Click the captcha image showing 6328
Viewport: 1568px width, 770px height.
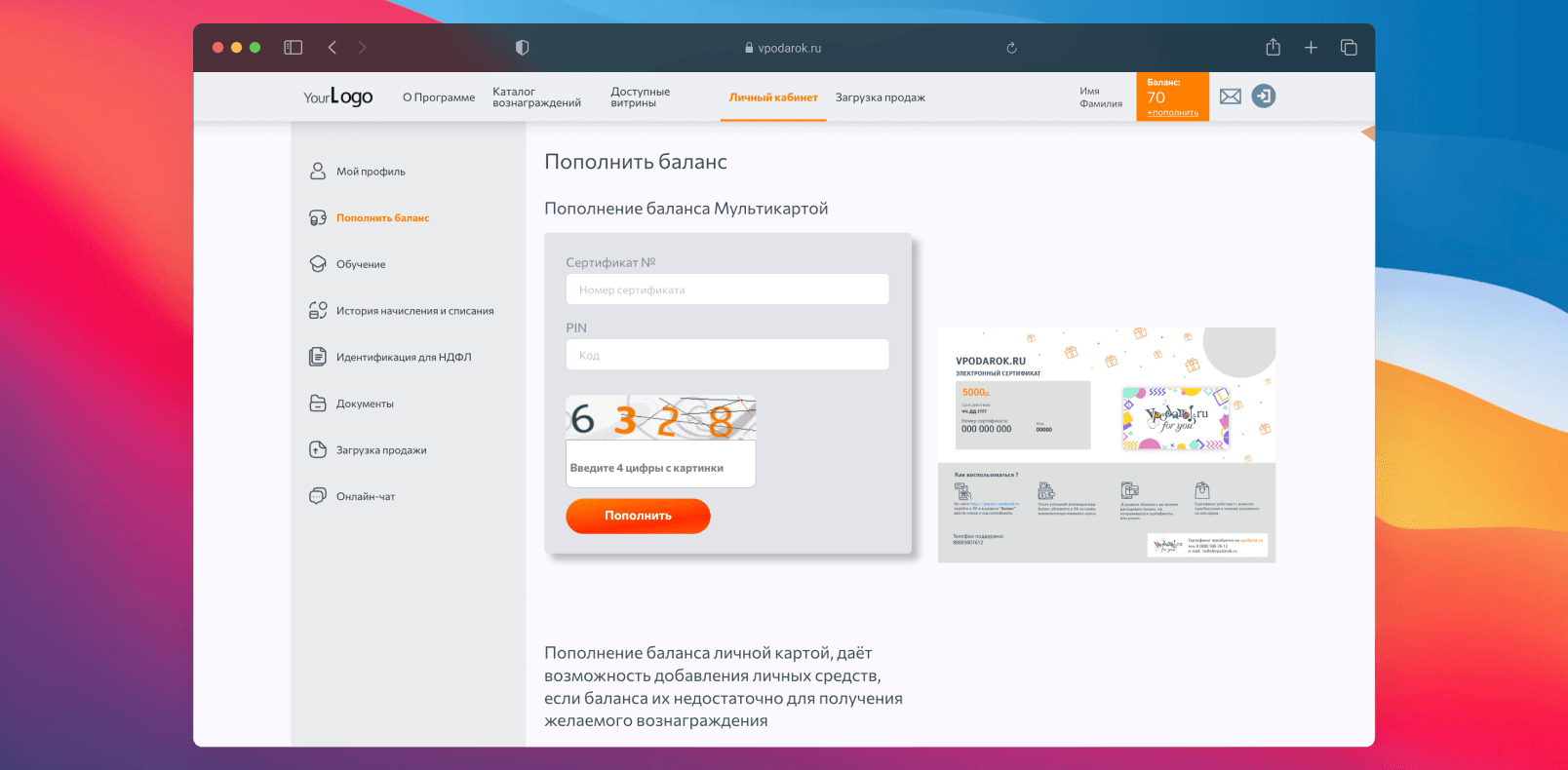click(x=661, y=418)
